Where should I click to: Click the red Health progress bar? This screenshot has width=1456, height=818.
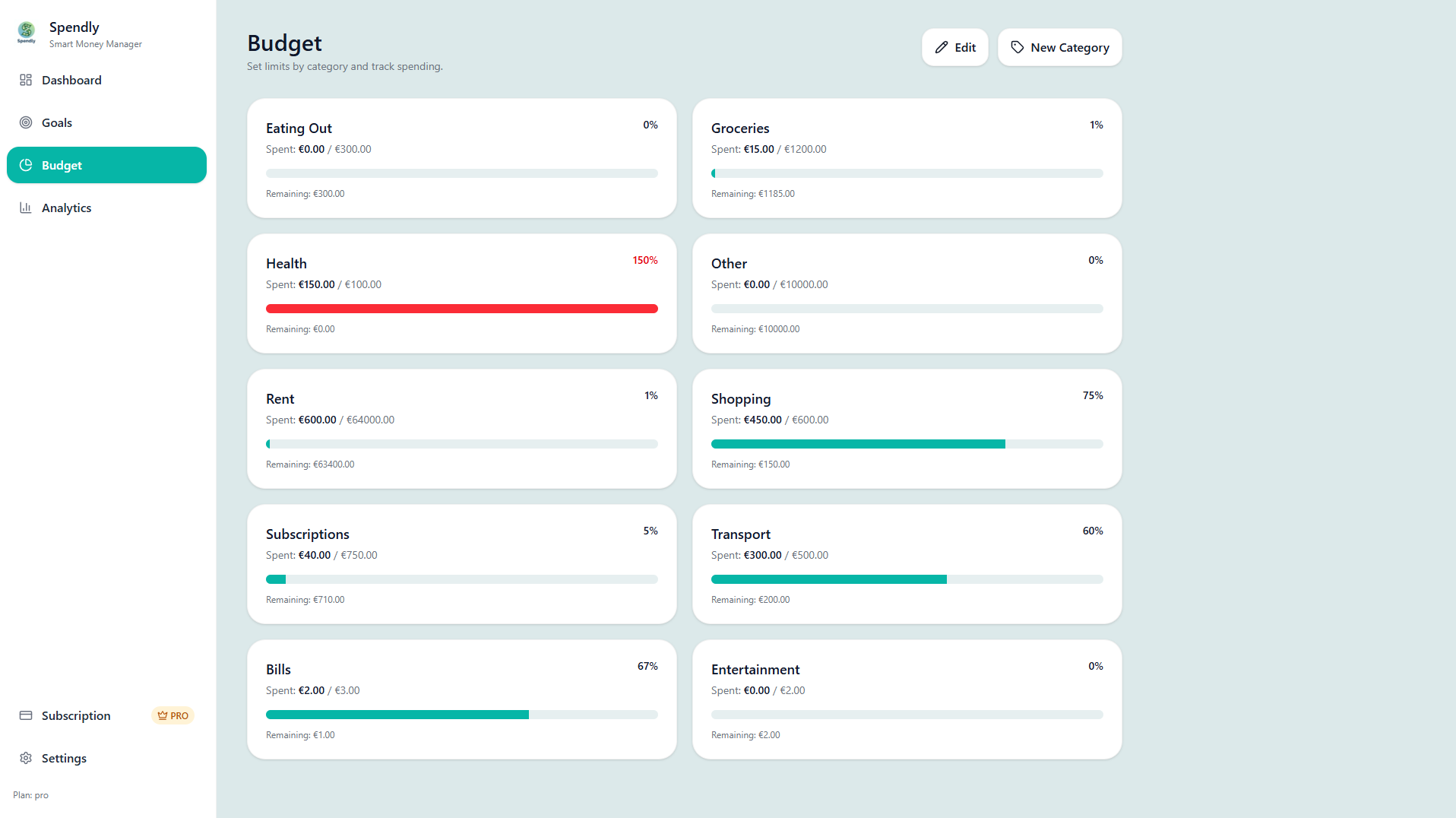(462, 309)
